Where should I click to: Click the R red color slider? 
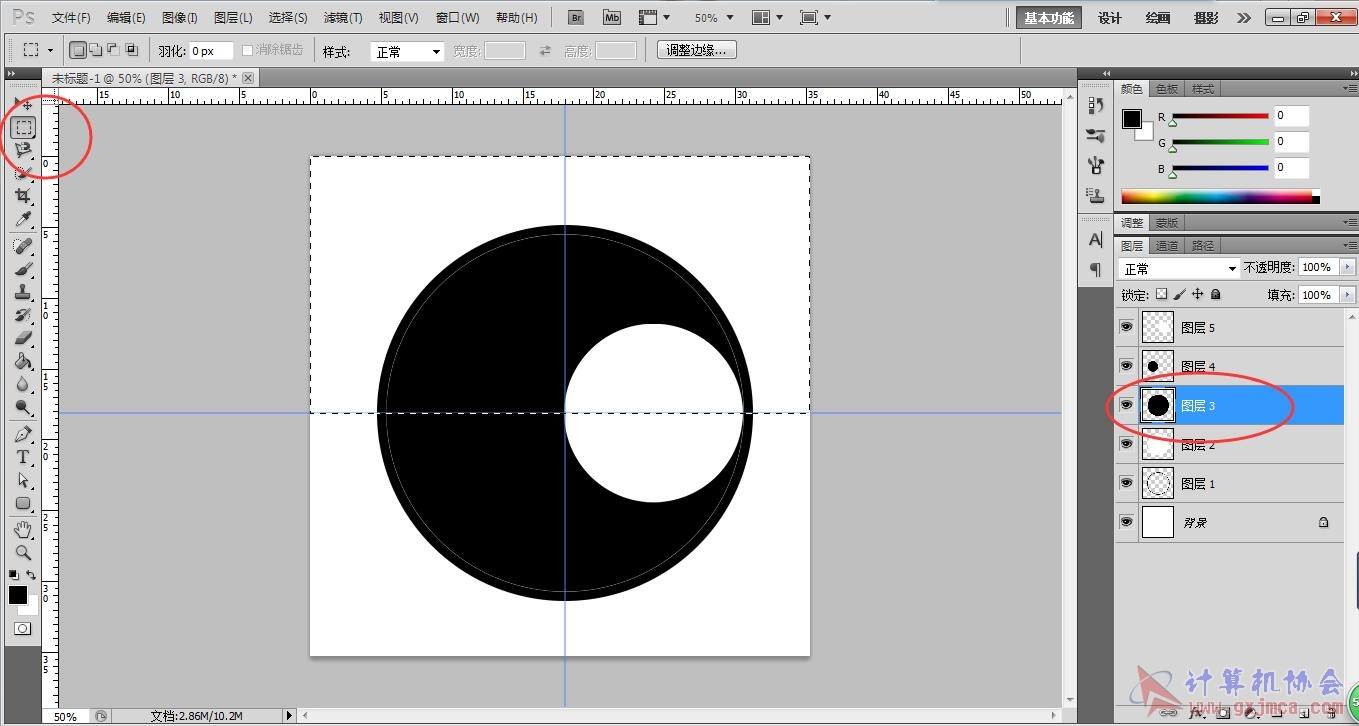1220,117
